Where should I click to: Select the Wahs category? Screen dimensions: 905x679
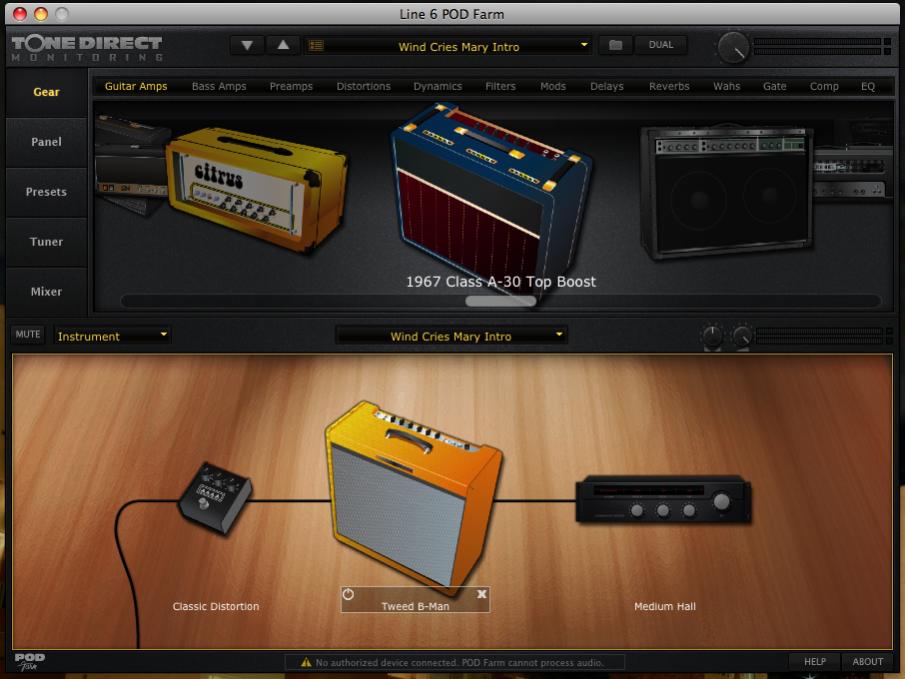(x=727, y=87)
